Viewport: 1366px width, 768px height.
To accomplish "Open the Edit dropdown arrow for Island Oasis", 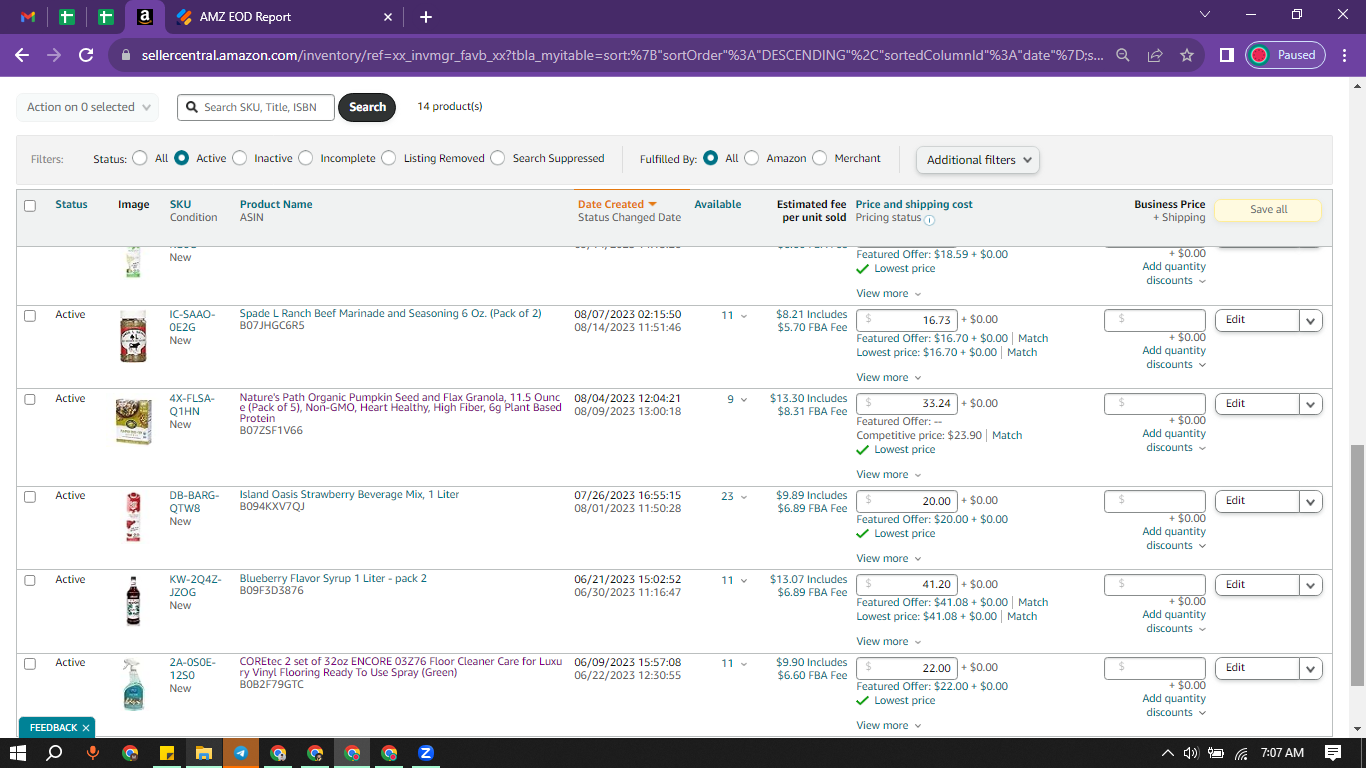I will point(1310,502).
